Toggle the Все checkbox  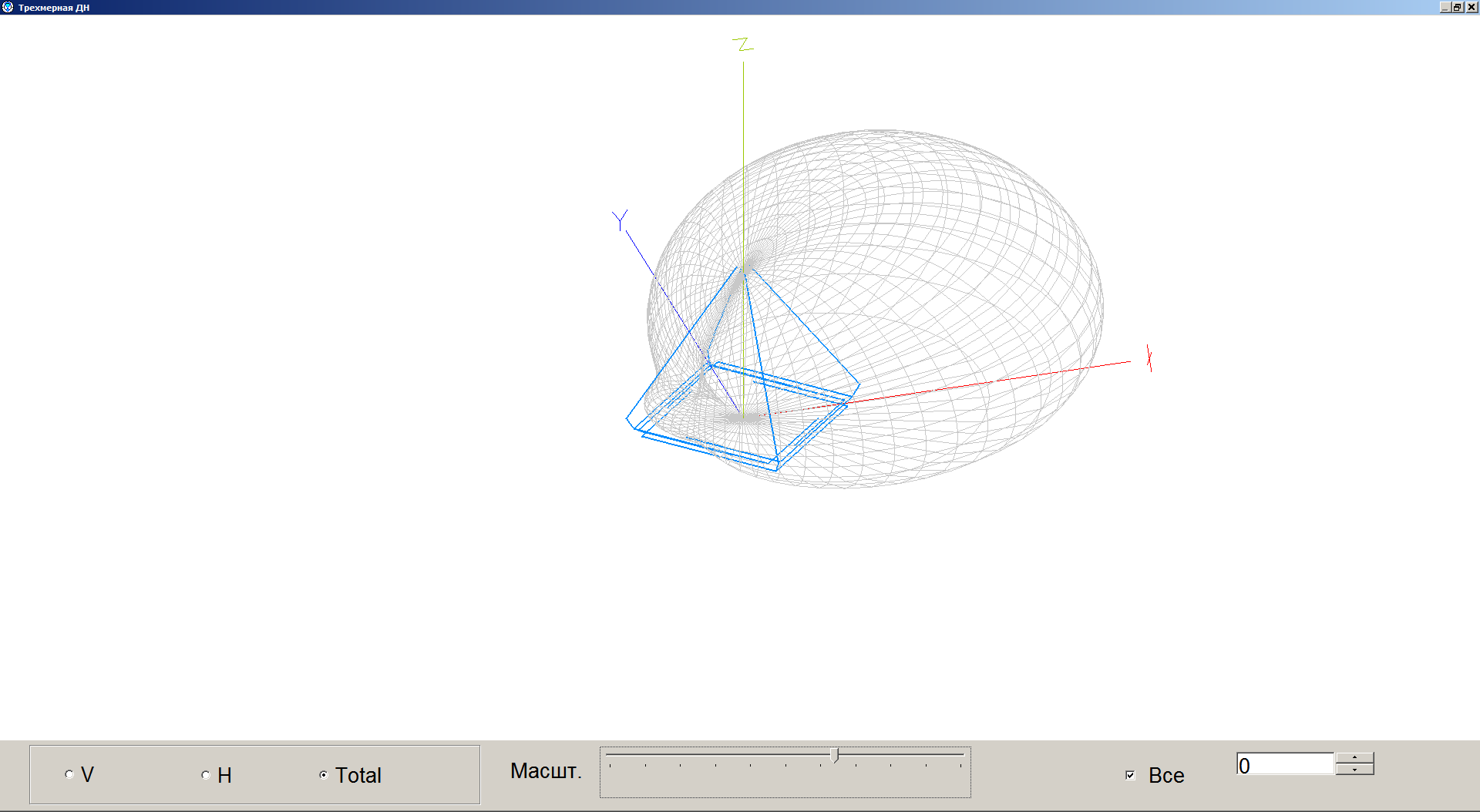coord(1130,775)
